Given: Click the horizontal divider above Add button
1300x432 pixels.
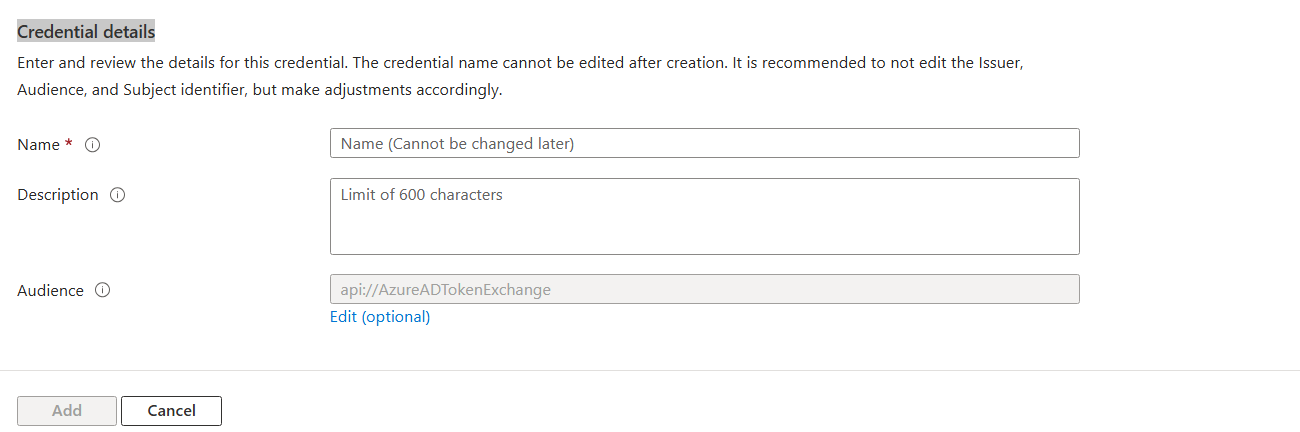Looking at the screenshot, I should point(650,370).
